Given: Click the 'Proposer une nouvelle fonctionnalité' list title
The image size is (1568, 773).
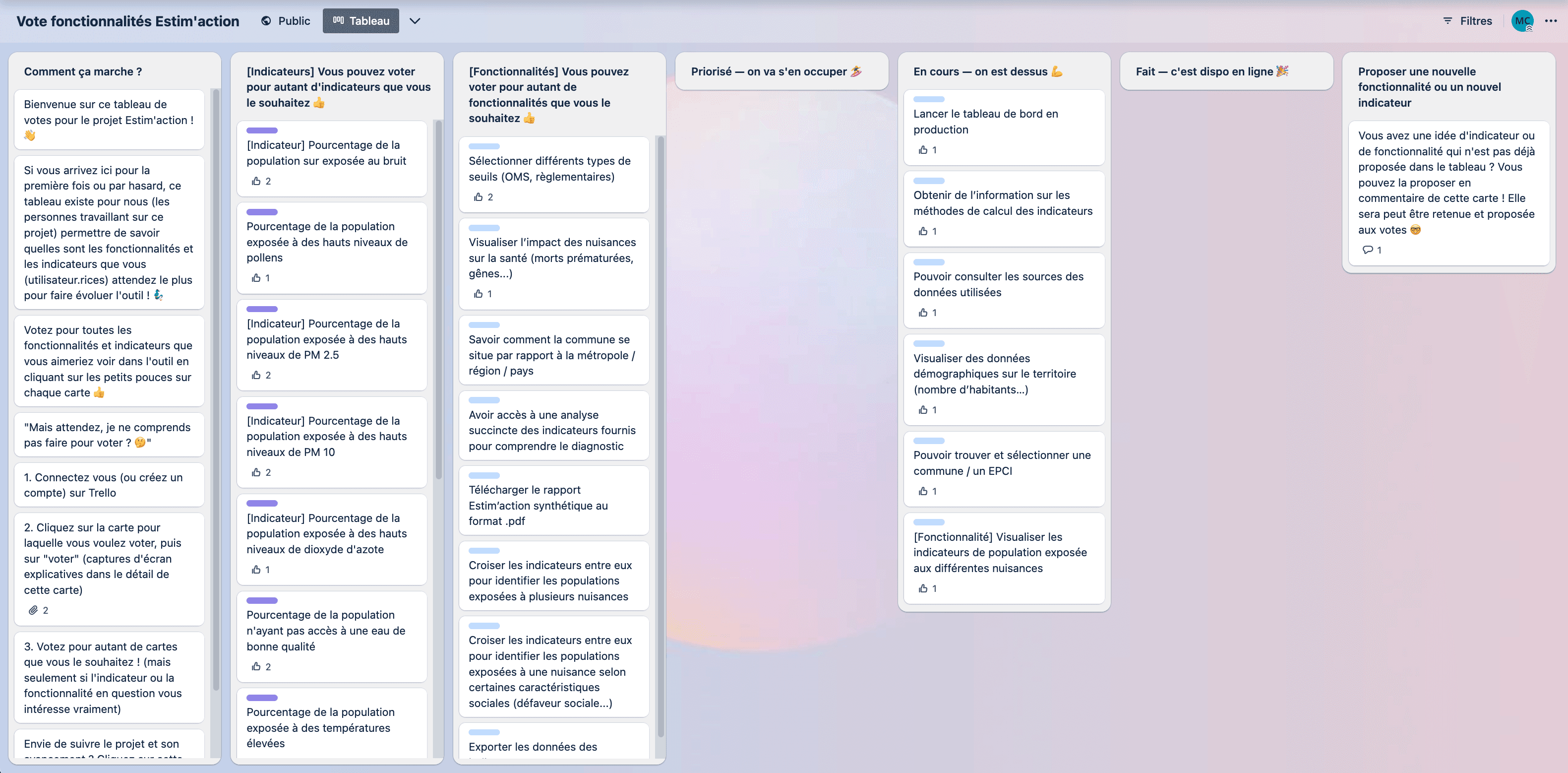Looking at the screenshot, I should coord(1430,87).
